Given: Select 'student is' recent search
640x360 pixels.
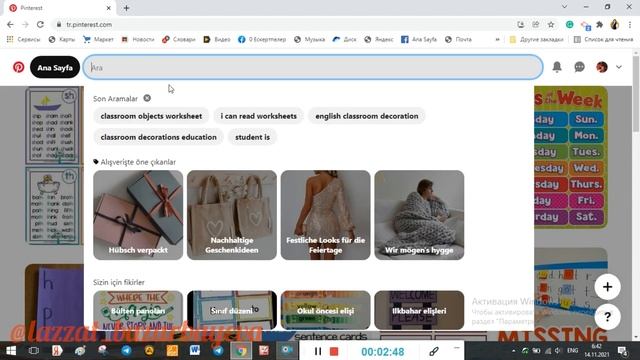Looking at the screenshot, I should click(252, 137).
